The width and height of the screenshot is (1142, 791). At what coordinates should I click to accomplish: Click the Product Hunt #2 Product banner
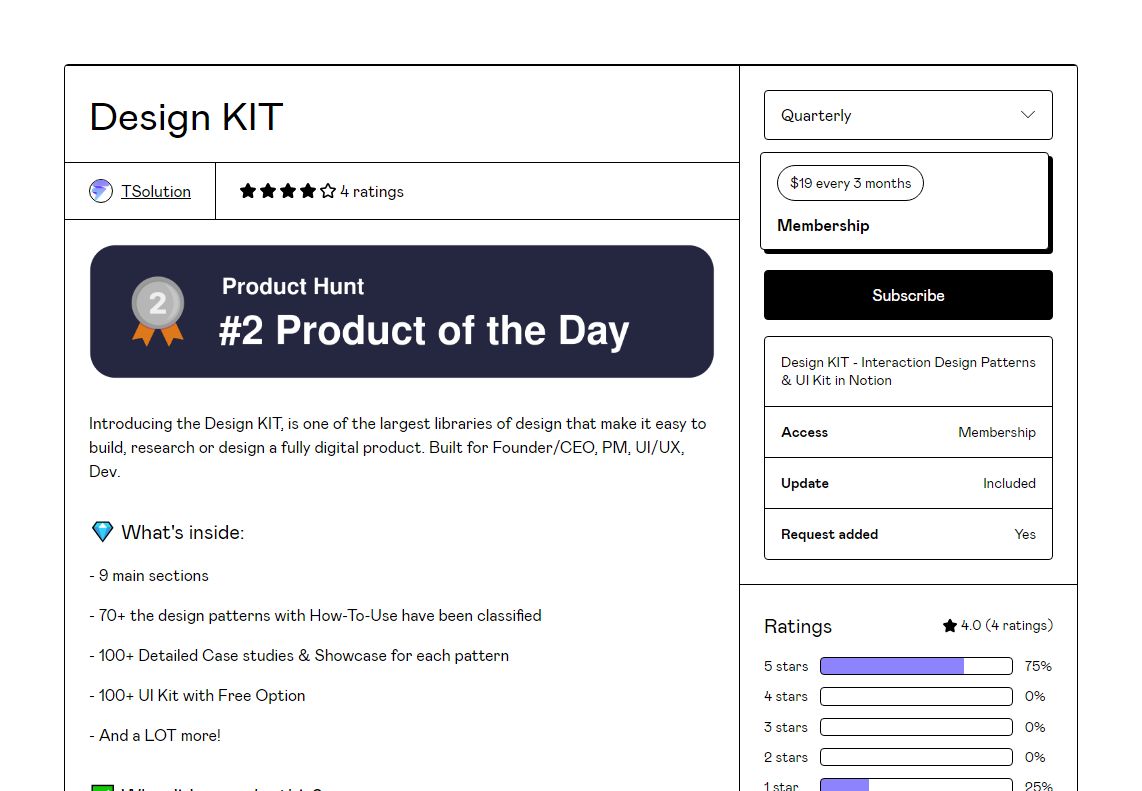[402, 311]
